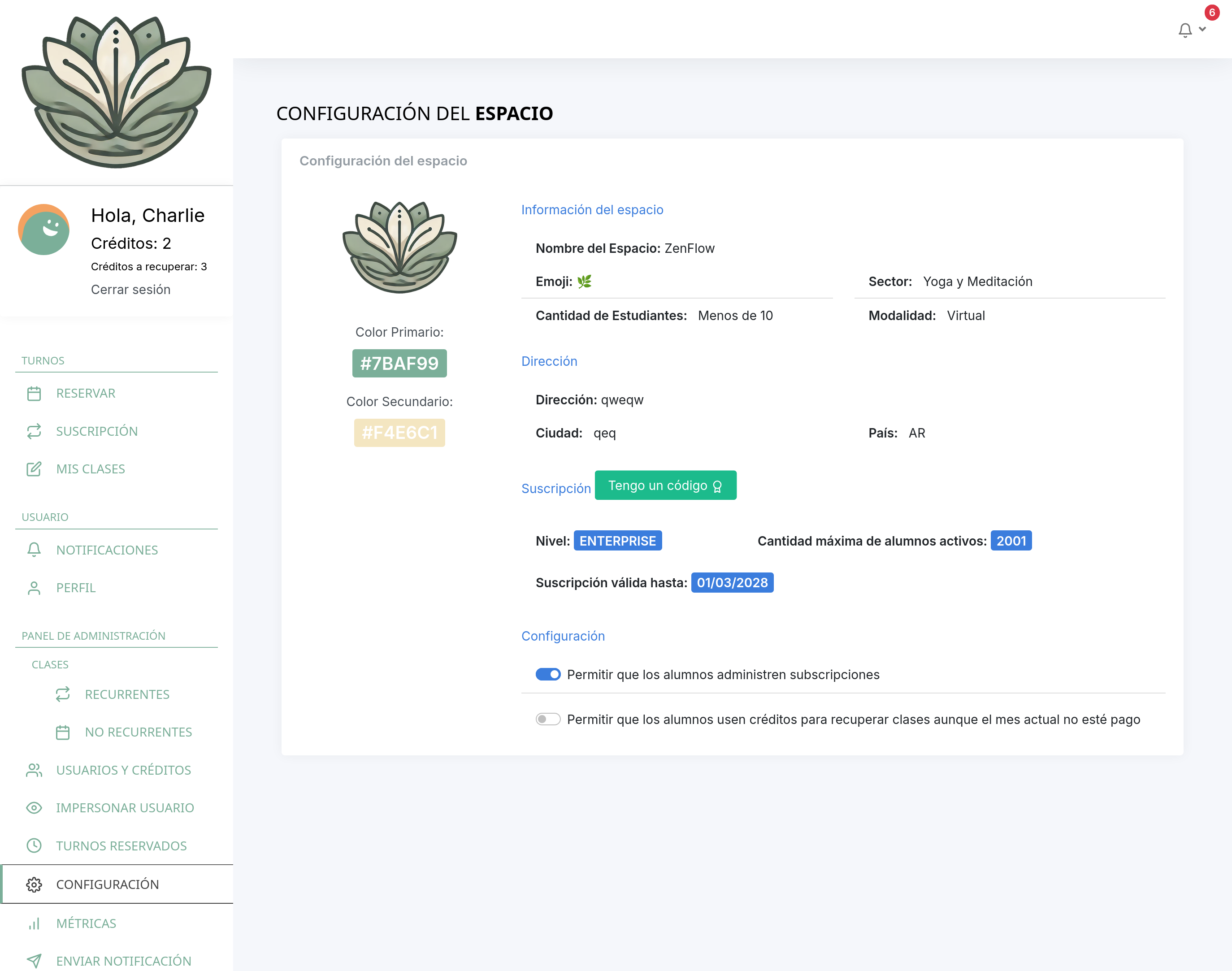
Task: Click the Mis Clases edit icon
Action: [x=34, y=469]
